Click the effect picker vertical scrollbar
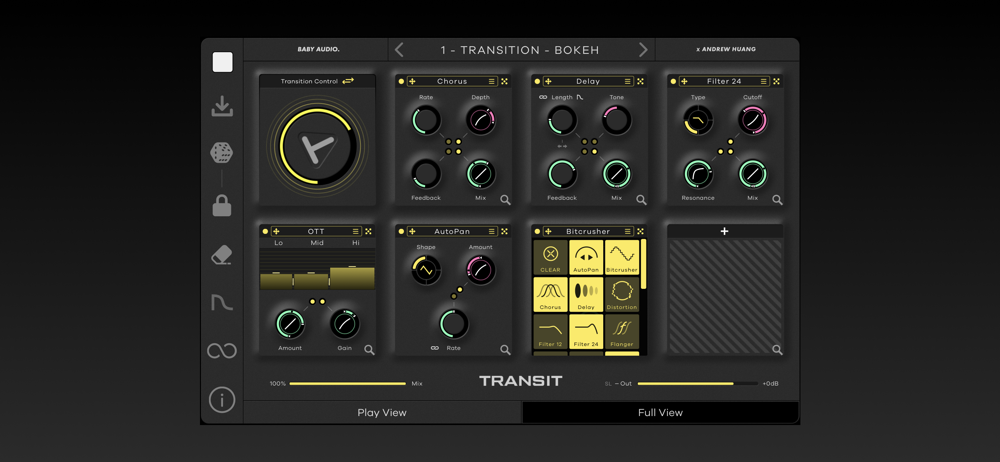 pyautogui.click(x=643, y=264)
